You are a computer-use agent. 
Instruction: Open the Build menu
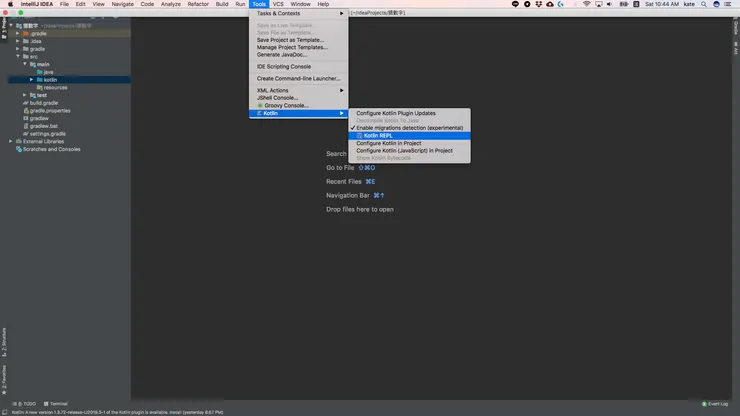222,4
